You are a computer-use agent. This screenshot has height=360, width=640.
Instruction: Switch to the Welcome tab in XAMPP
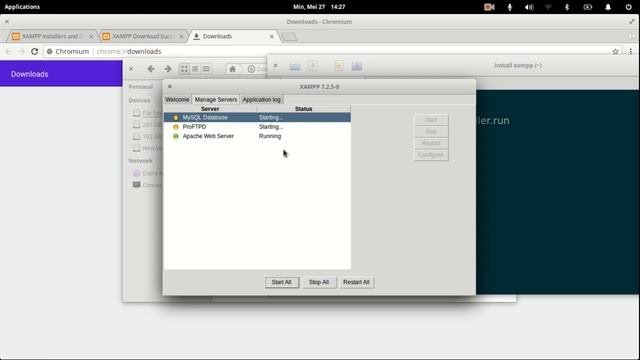(x=177, y=100)
